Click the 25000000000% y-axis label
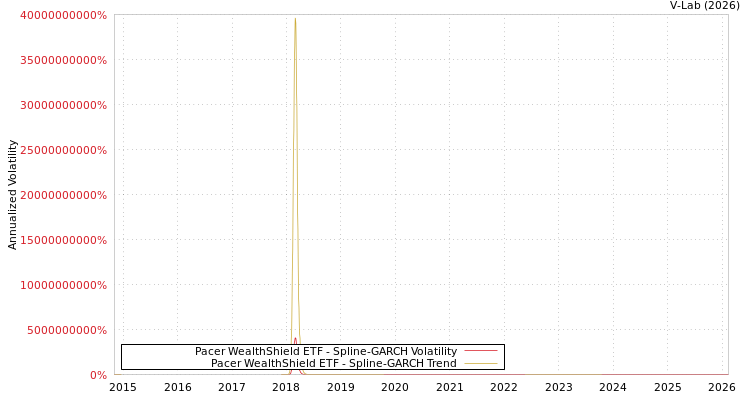 [64, 150]
